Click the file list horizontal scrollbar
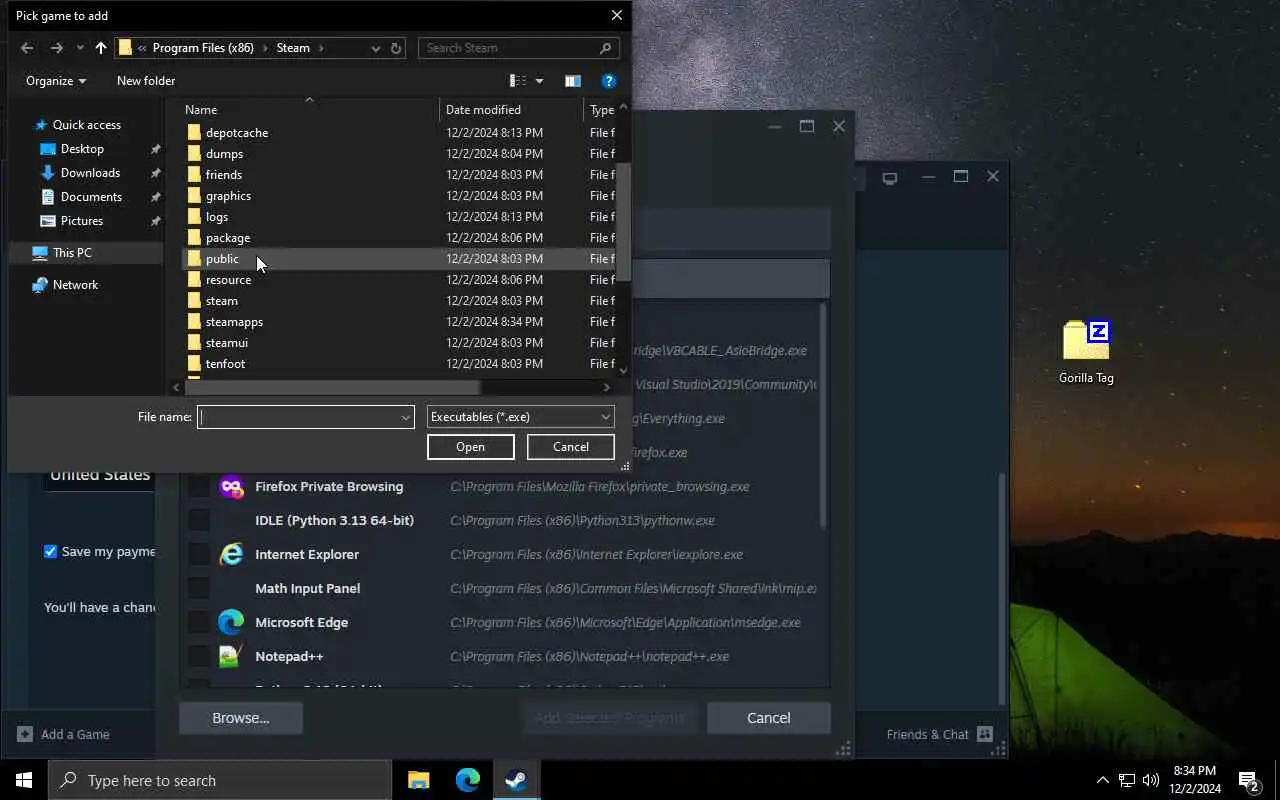Viewport: 1280px width, 800px height. pyautogui.click(x=333, y=387)
